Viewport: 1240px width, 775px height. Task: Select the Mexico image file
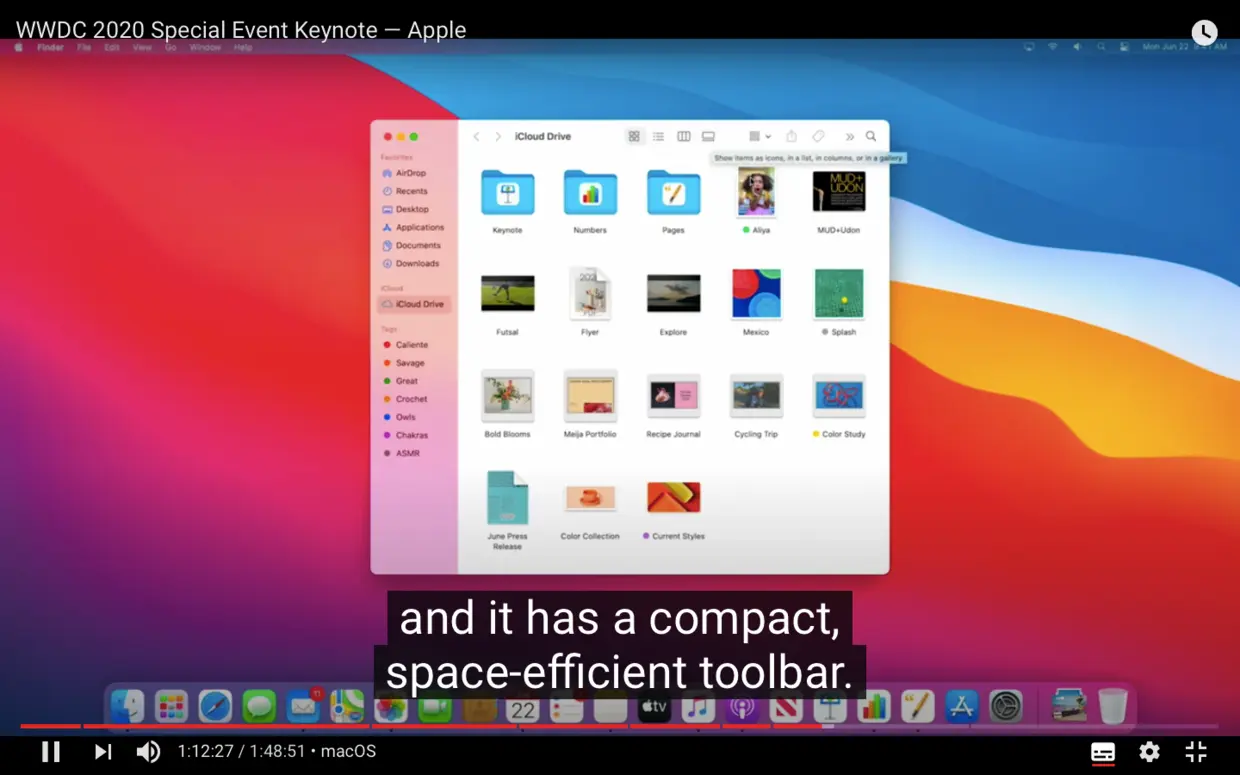(x=756, y=293)
